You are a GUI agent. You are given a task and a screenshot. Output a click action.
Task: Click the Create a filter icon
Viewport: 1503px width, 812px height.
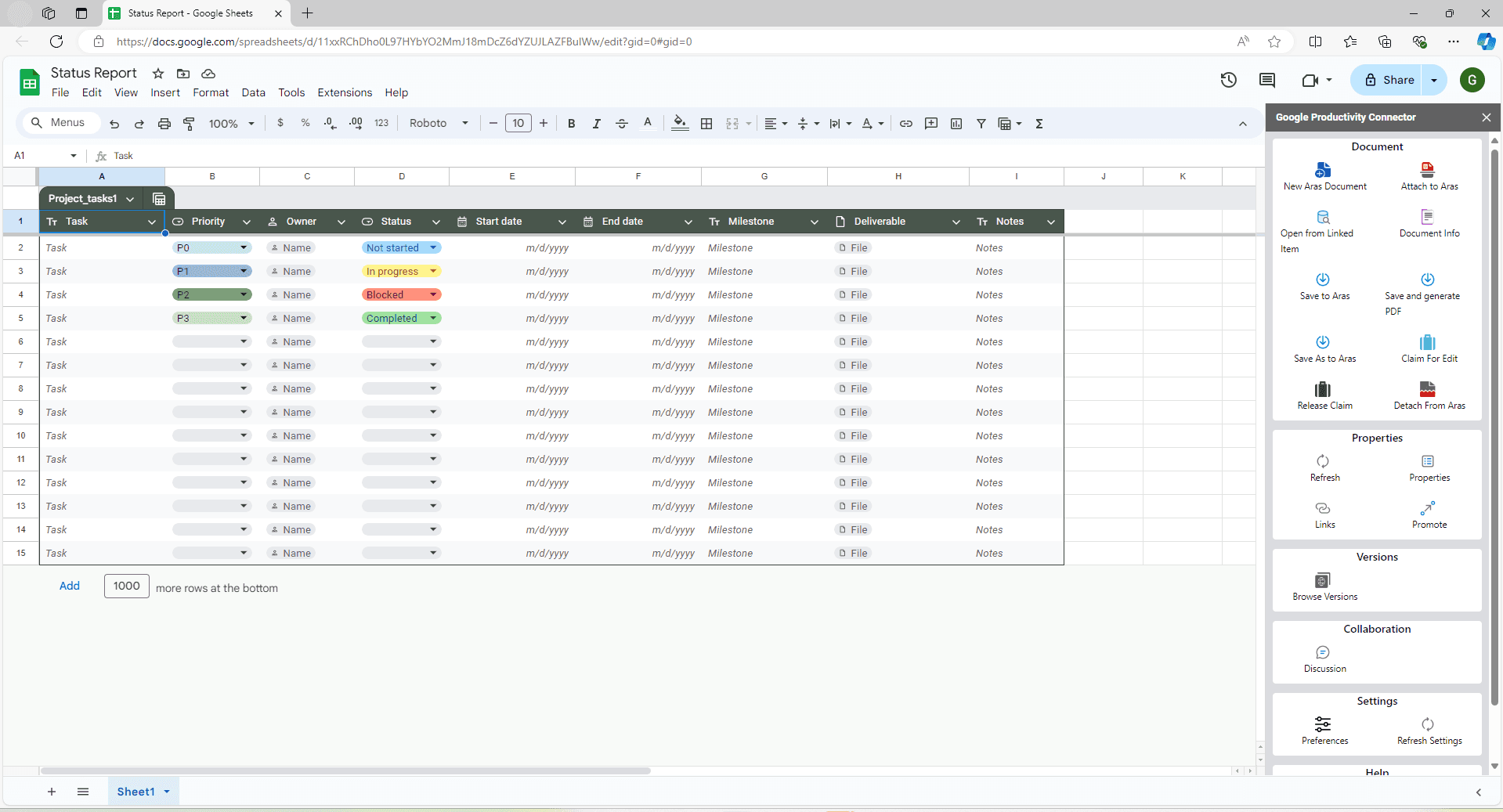tap(981, 124)
